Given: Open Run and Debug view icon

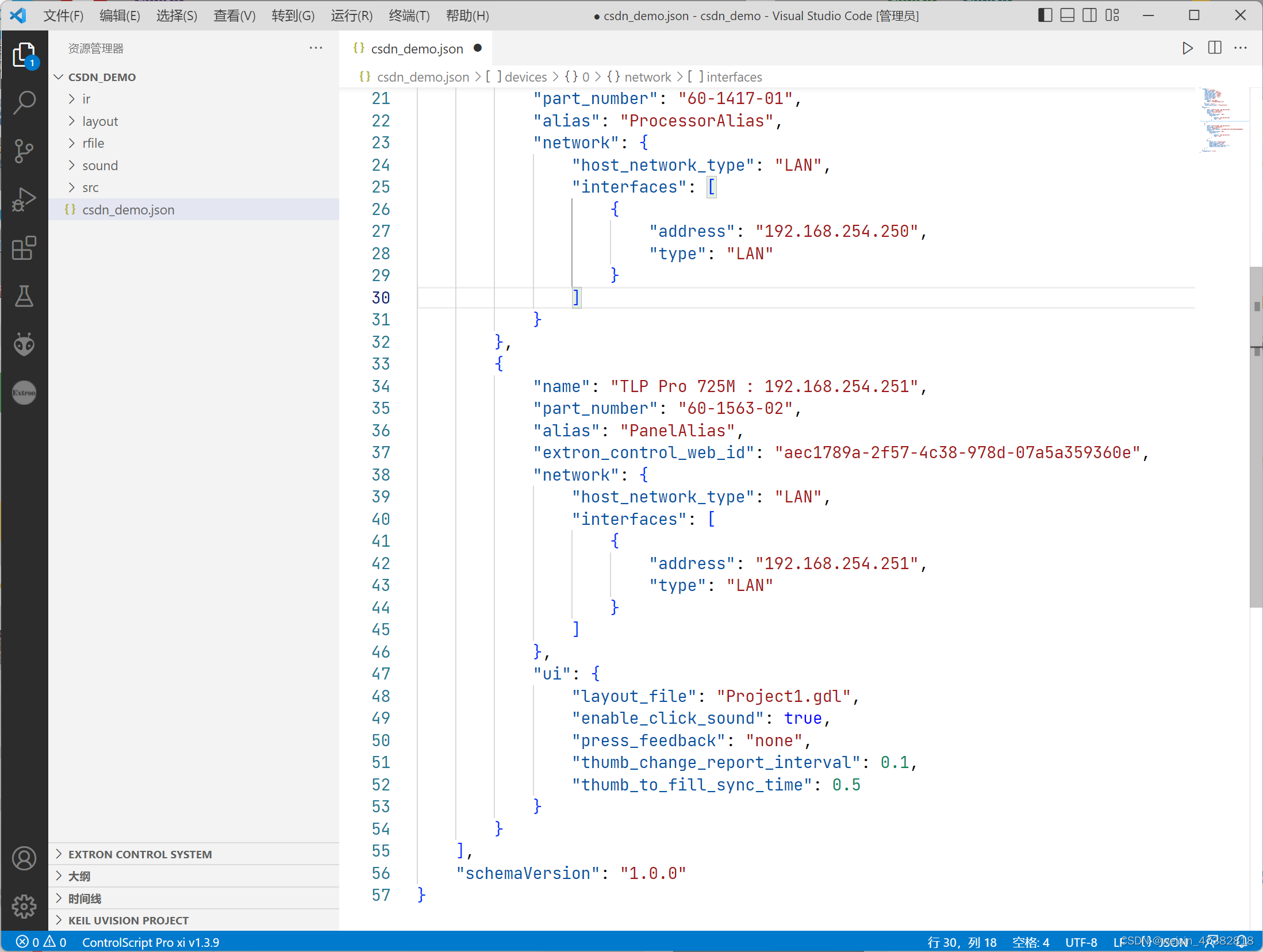Looking at the screenshot, I should [24, 200].
